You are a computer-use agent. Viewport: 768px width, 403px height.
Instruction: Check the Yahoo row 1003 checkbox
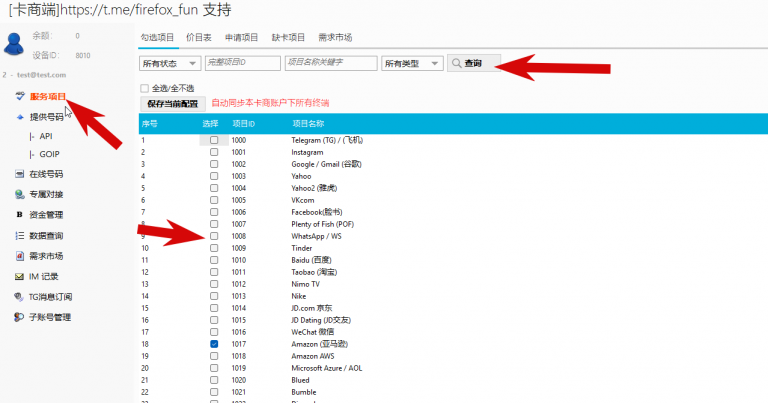214,176
